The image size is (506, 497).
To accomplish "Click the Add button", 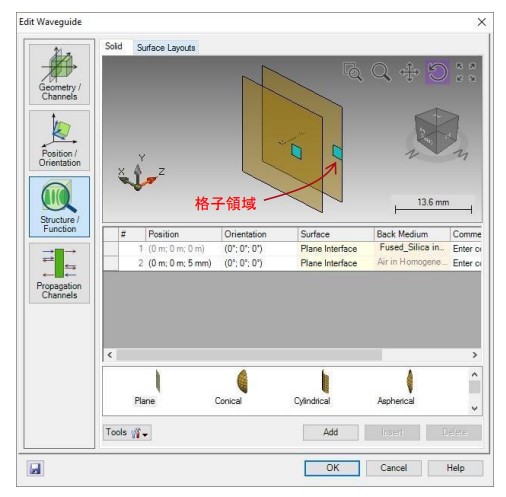I will (x=331, y=432).
